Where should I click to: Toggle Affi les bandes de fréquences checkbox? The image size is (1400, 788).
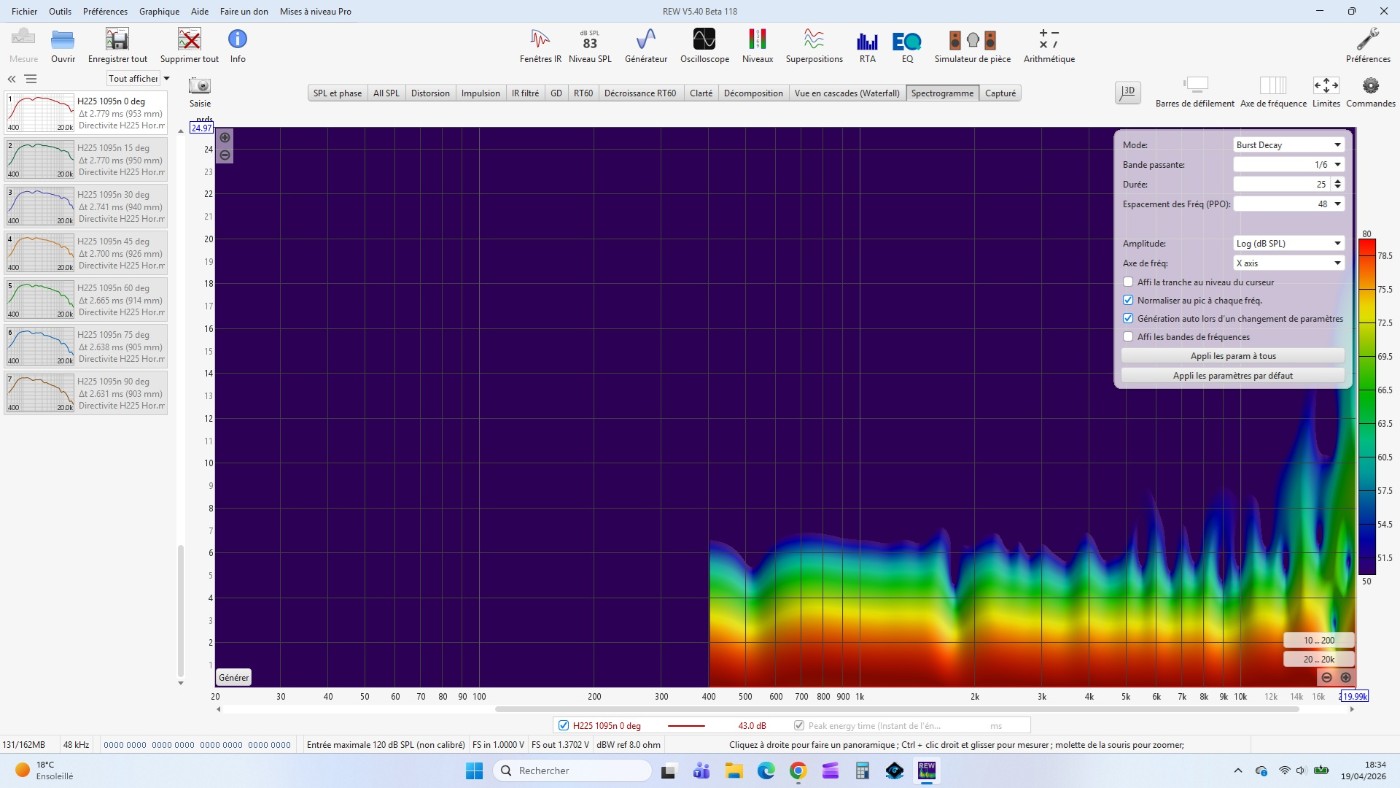point(1128,337)
